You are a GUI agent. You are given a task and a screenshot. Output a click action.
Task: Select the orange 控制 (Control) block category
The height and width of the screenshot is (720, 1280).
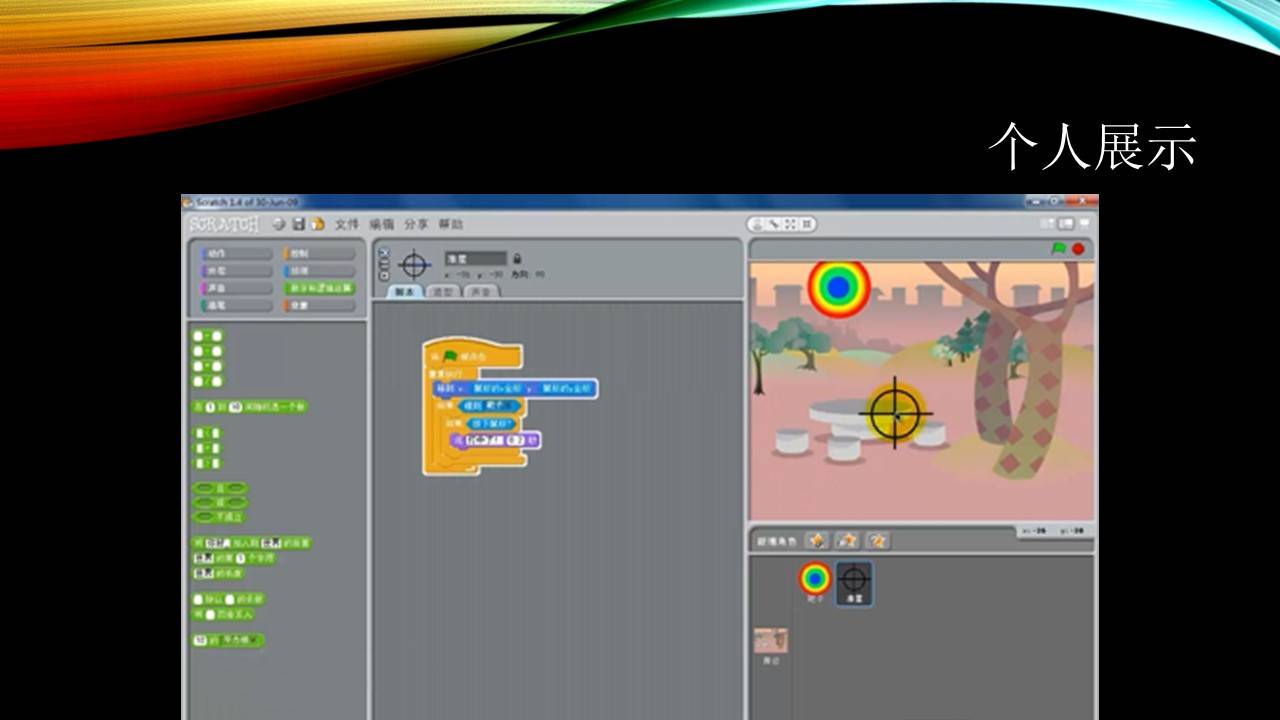pos(319,254)
